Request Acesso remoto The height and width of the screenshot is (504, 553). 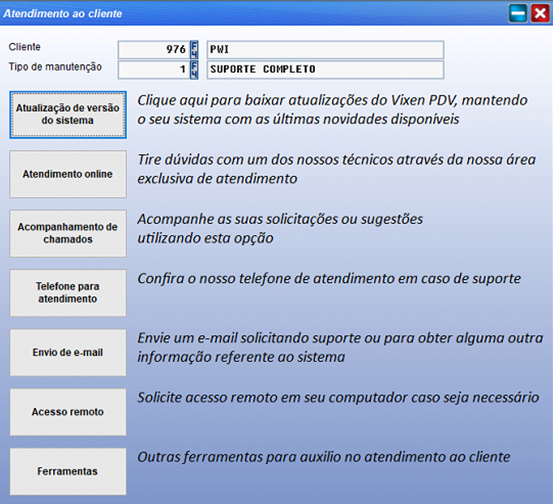(x=68, y=412)
